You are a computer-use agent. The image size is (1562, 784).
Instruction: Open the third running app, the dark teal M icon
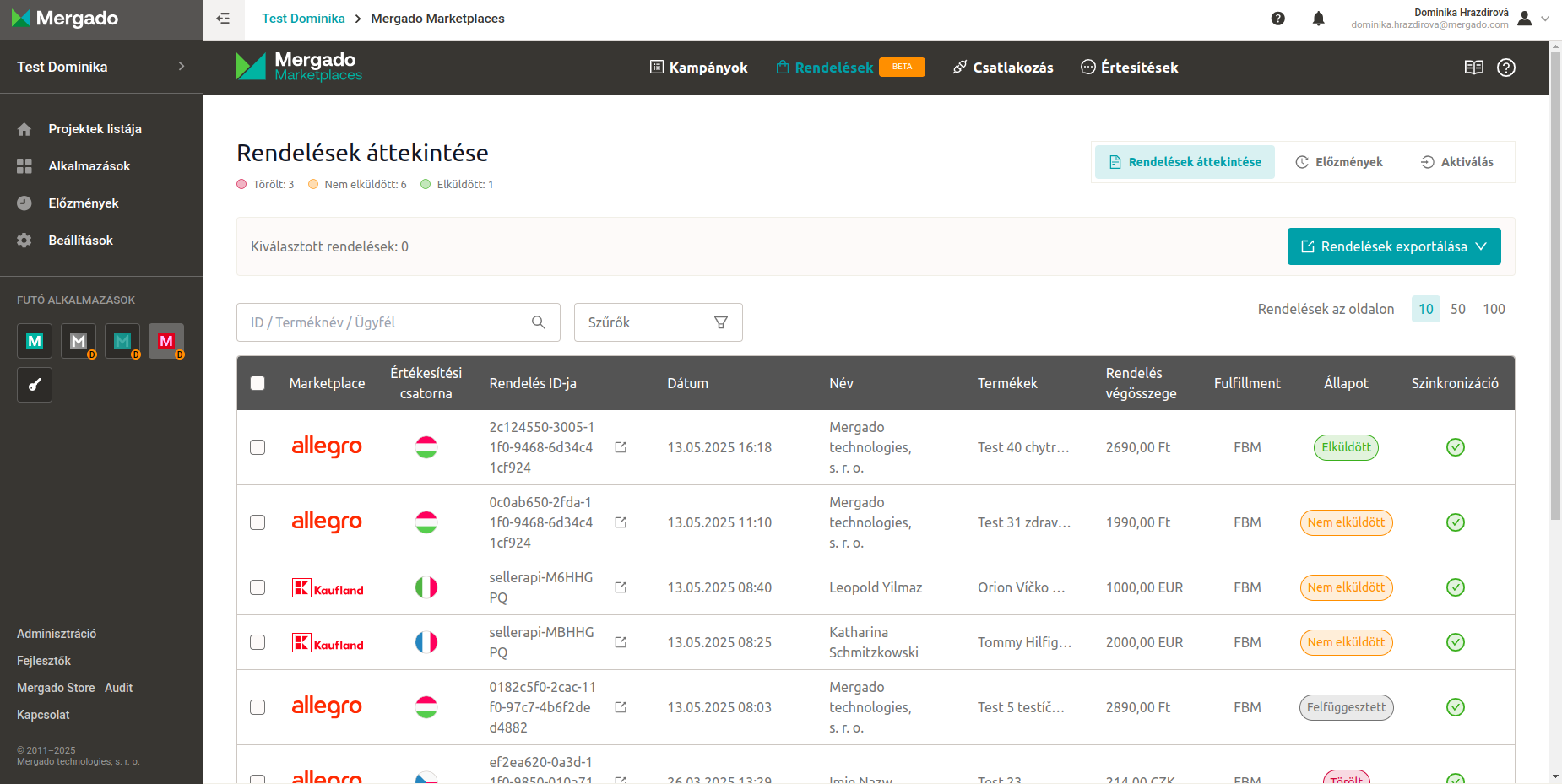point(122,341)
